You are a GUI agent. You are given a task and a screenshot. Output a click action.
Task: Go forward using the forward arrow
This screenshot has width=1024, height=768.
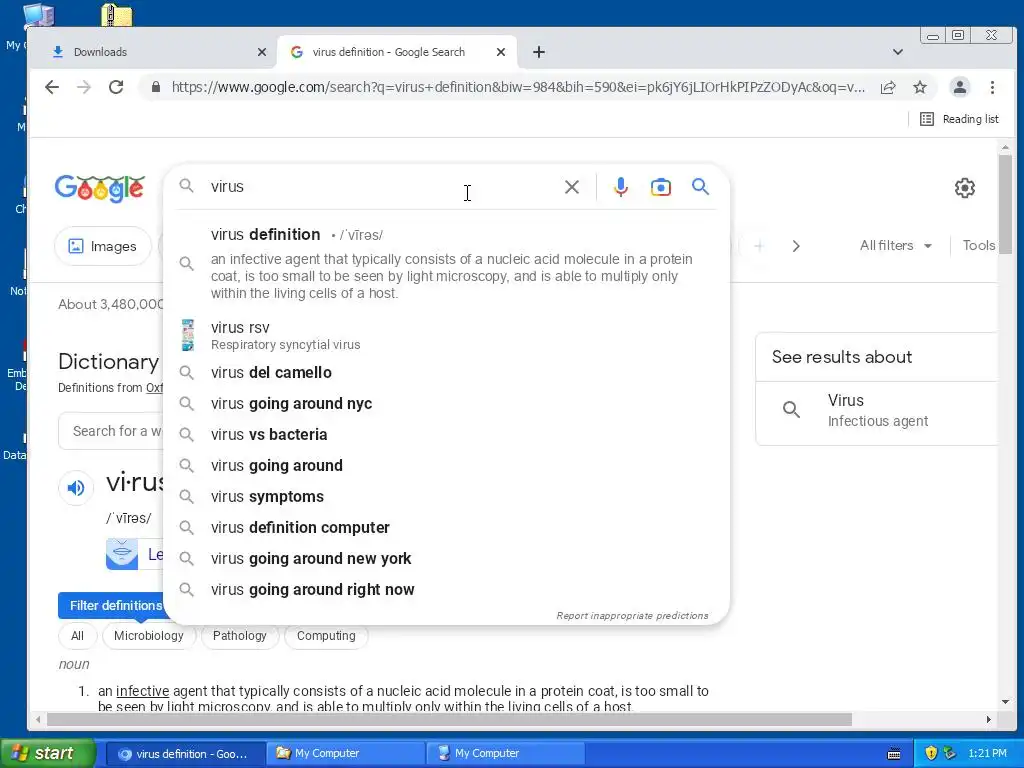(x=84, y=87)
